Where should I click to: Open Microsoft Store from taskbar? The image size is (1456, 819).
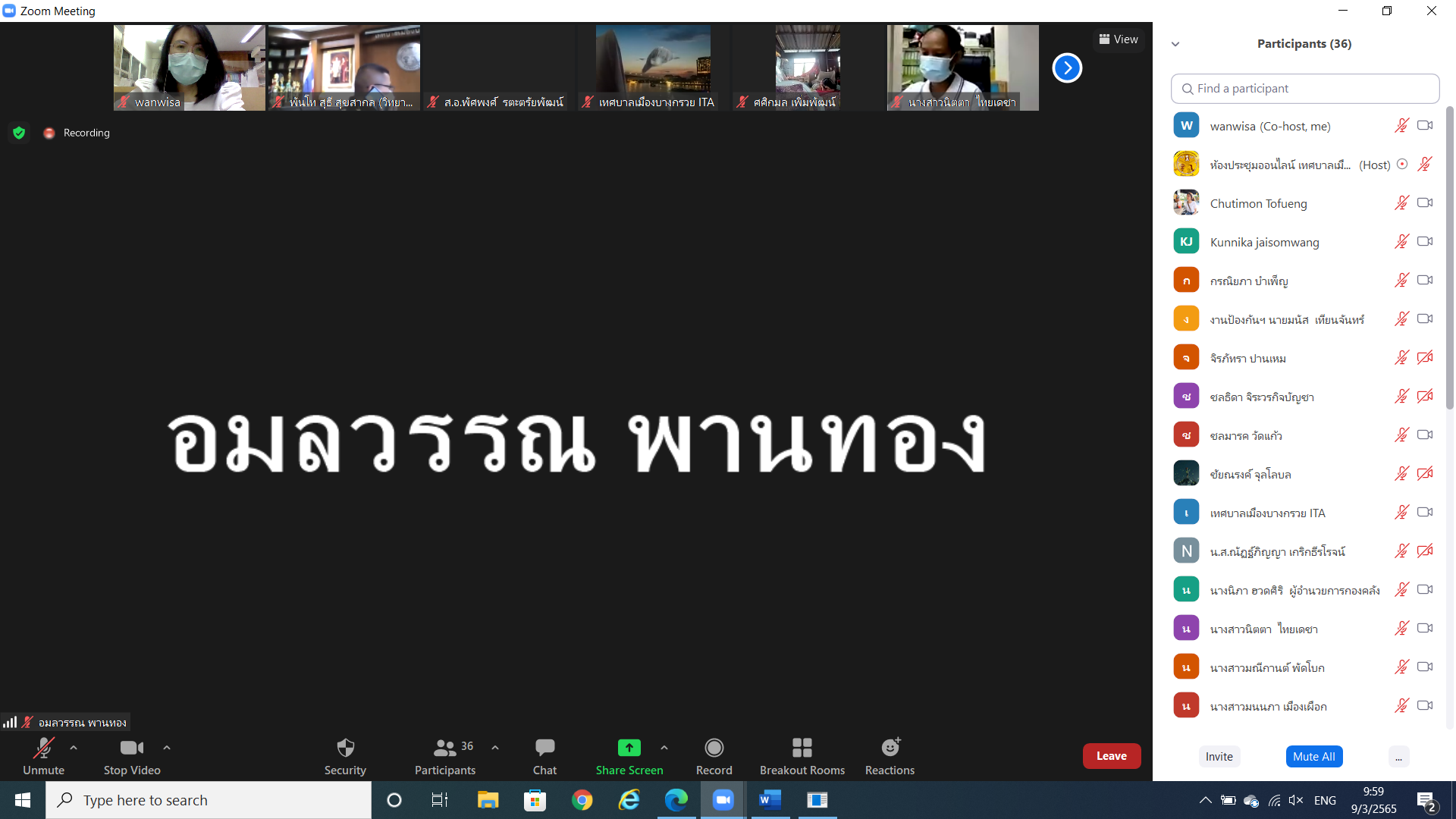535,800
